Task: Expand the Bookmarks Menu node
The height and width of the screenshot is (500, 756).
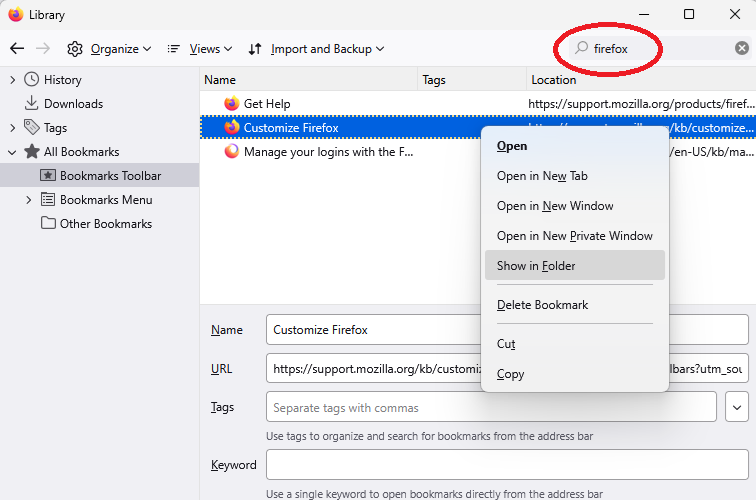Action: click(28, 200)
